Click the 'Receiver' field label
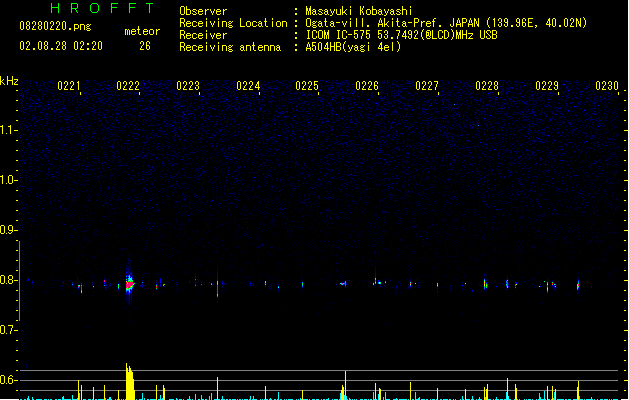629x400 pixels. click(203, 35)
